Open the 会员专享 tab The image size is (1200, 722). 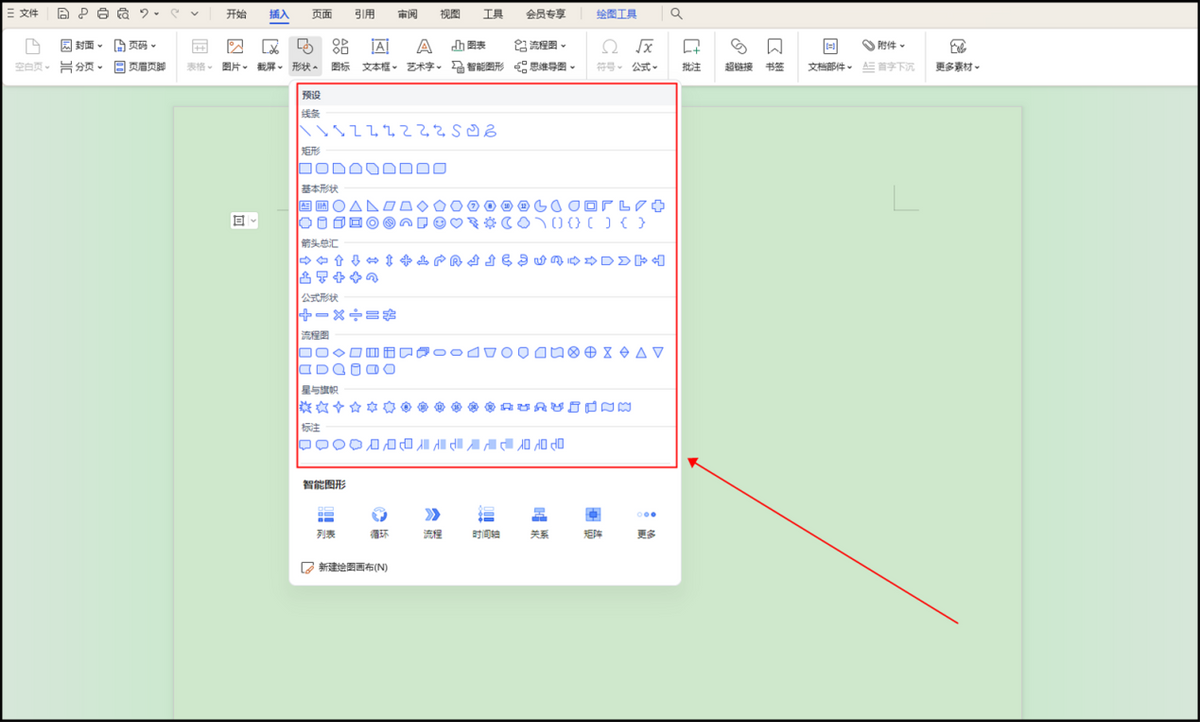coord(546,14)
